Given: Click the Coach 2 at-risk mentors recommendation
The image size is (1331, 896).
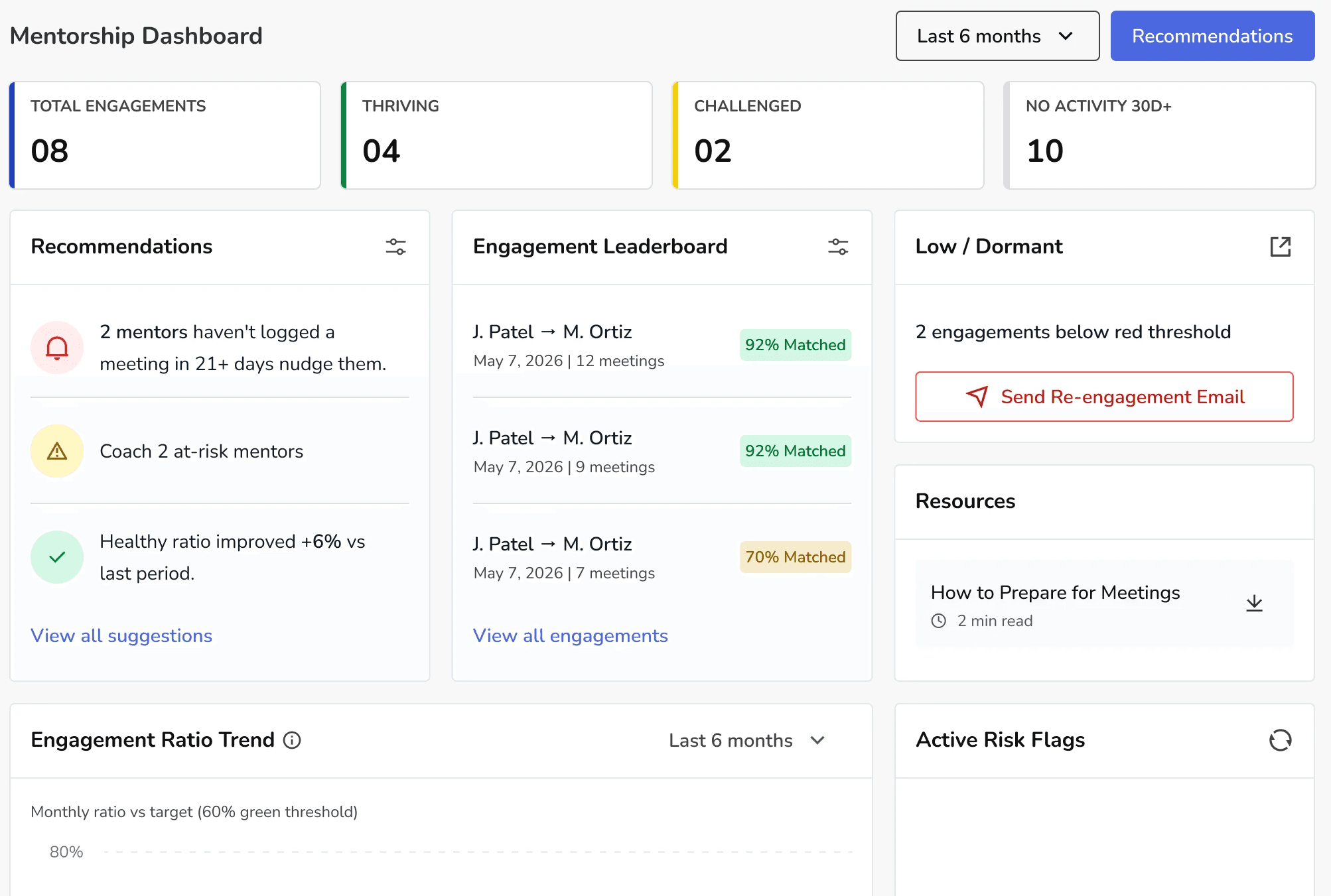Looking at the screenshot, I should [x=220, y=451].
